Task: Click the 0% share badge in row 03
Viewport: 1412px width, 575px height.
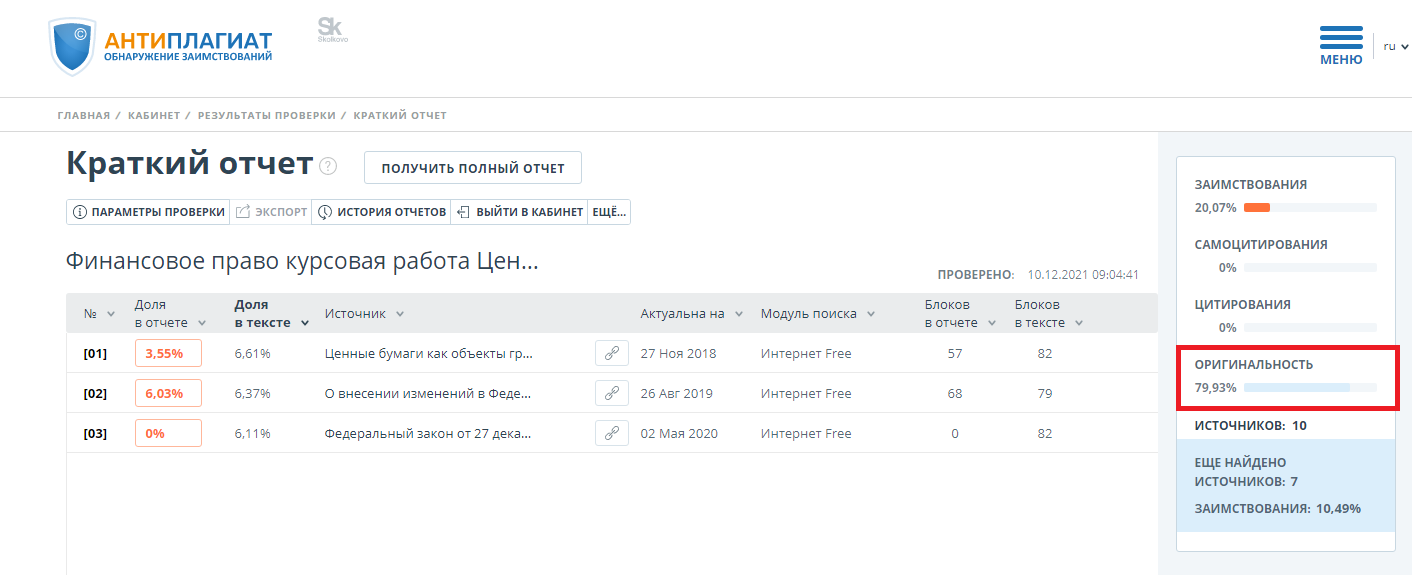Action: [x=168, y=434]
